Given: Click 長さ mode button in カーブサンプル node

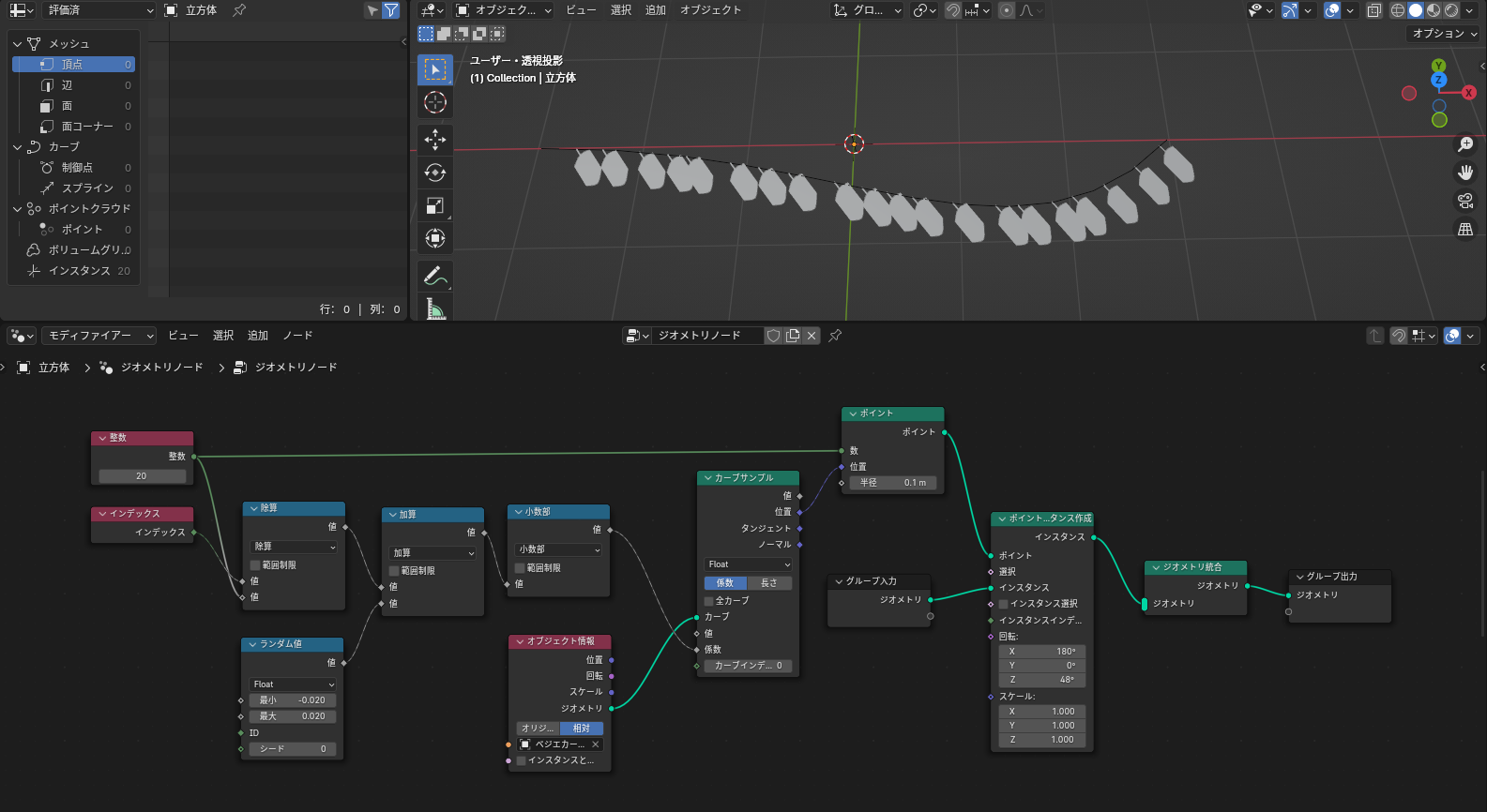Looking at the screenshot, I should [769, 583].
